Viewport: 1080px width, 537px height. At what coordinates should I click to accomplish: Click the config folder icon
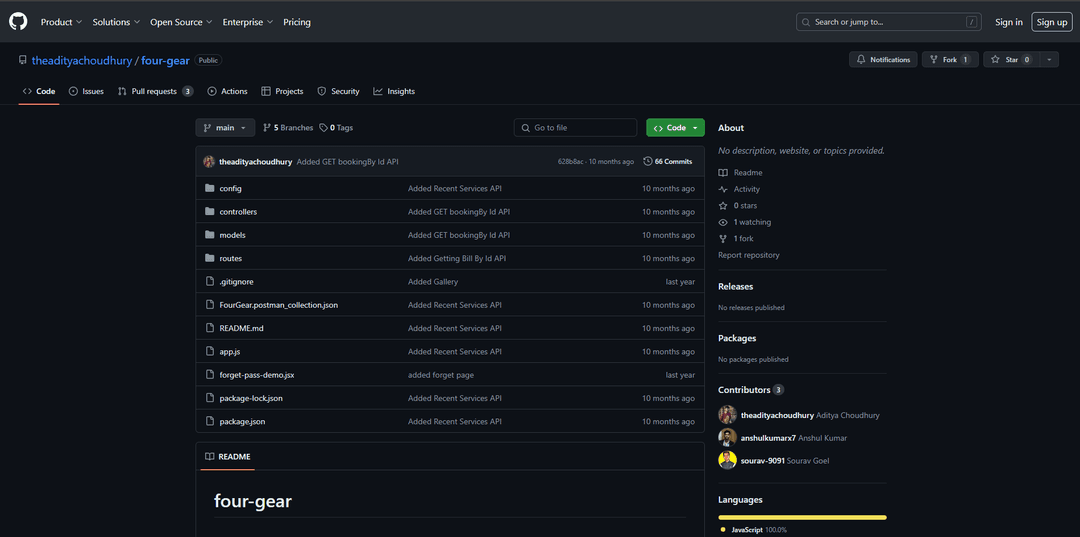pos(210,188)
